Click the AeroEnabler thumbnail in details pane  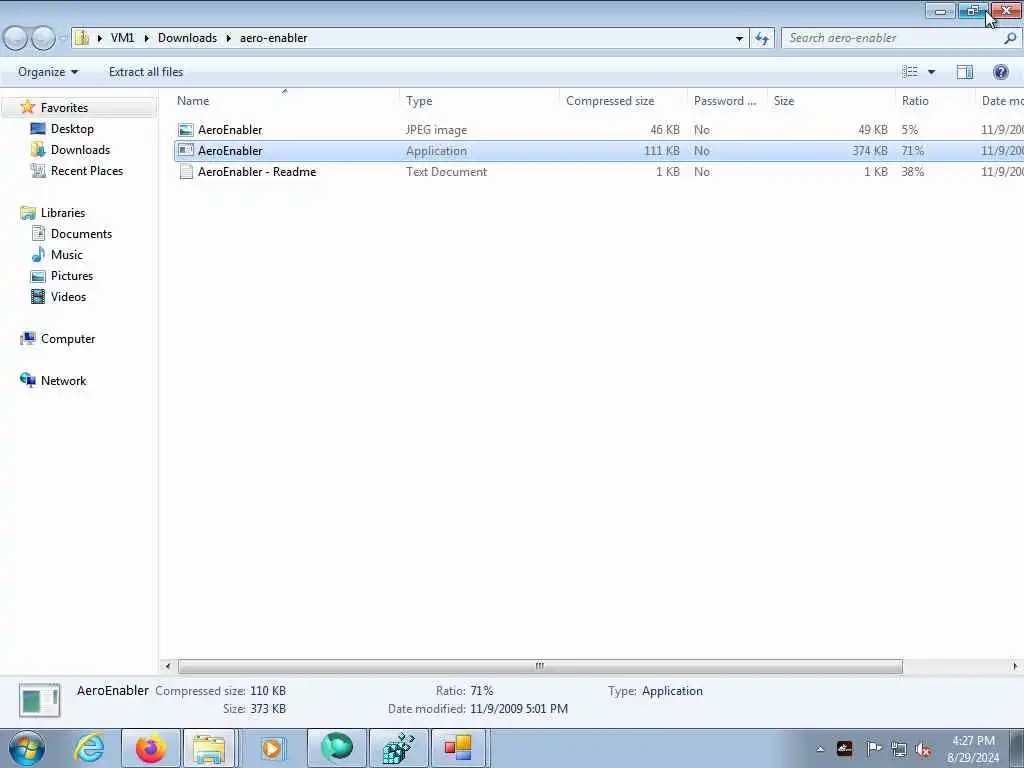coord(39,700)
